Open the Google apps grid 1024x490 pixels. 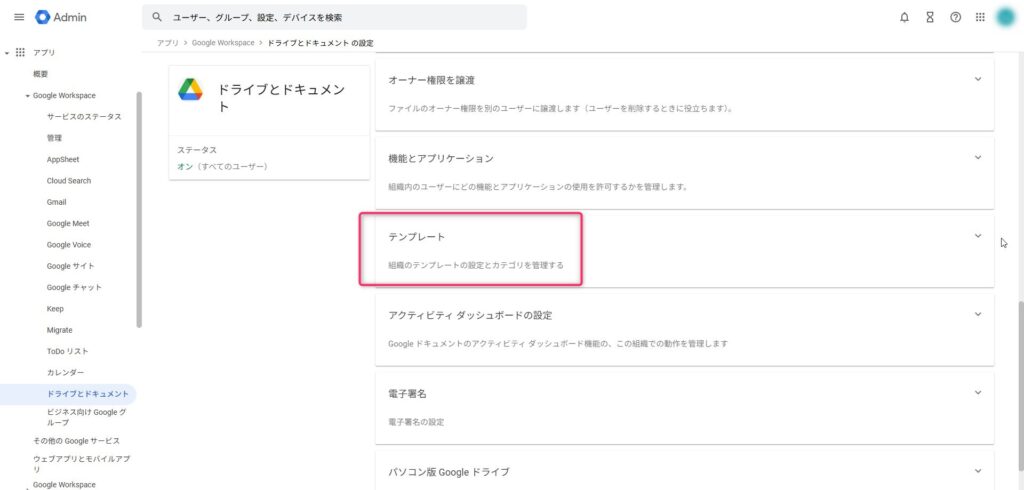[x=980, y=18]
